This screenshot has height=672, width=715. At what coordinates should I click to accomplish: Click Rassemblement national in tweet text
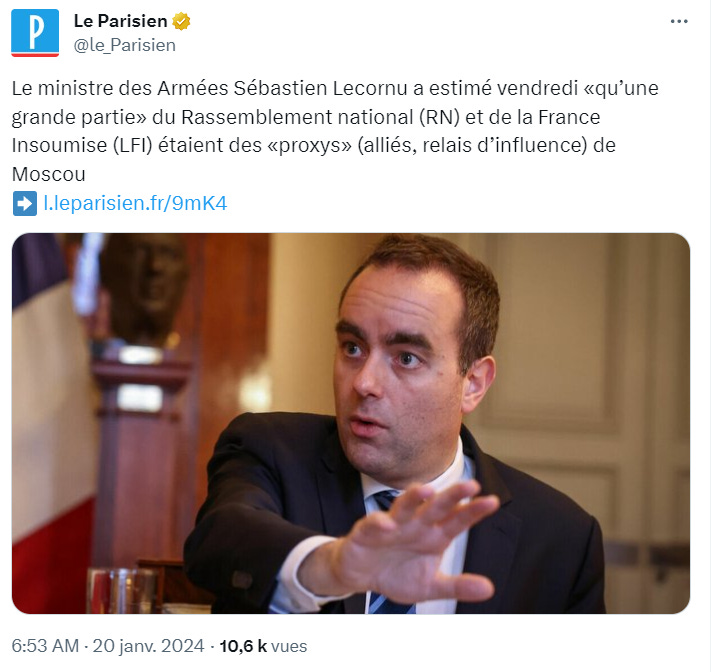297,117
